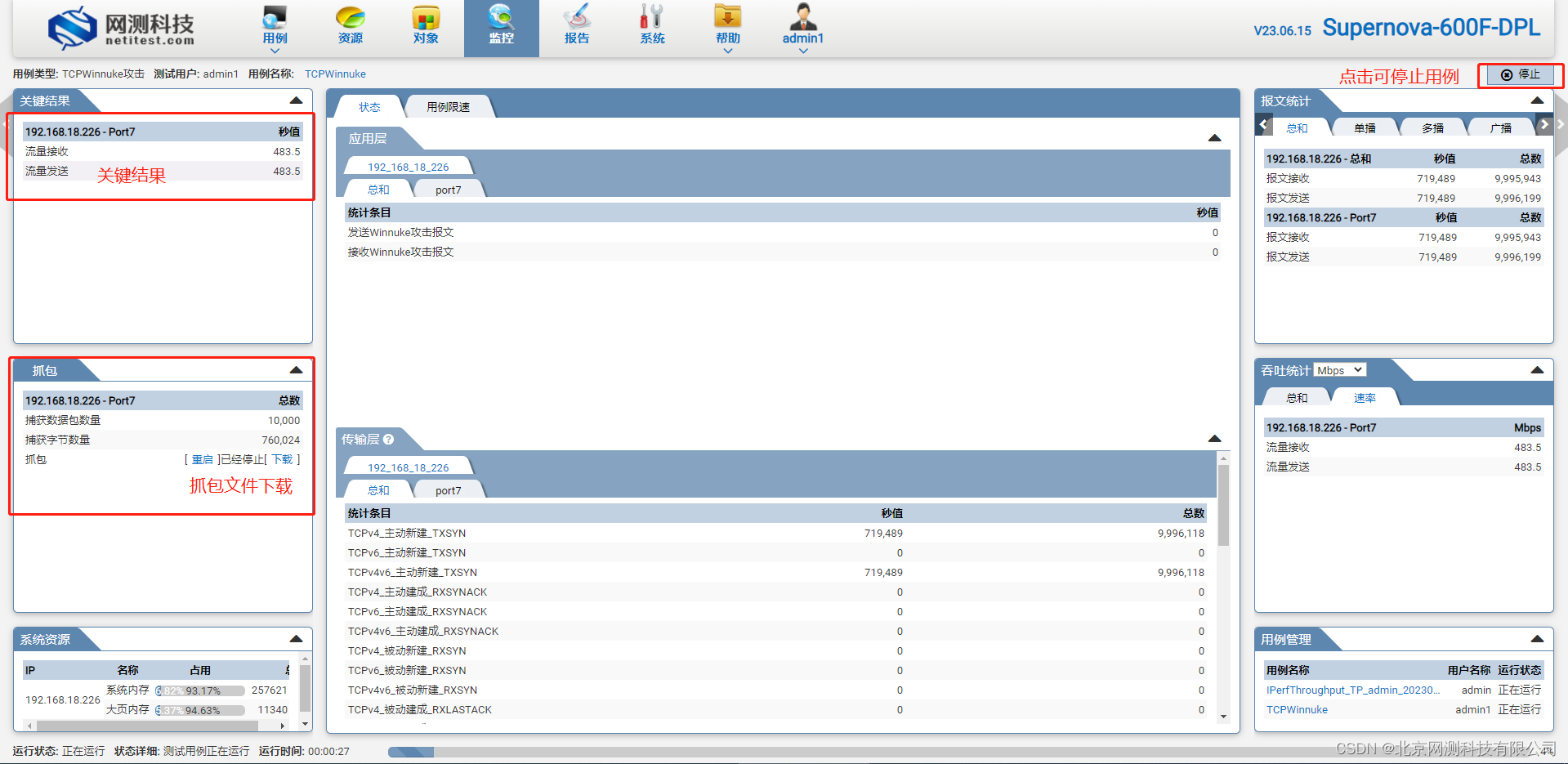This screenshot has width=1568, height=764.
Task: Open the Mbps unit dropdown
Action: (x=1340, y=370)
